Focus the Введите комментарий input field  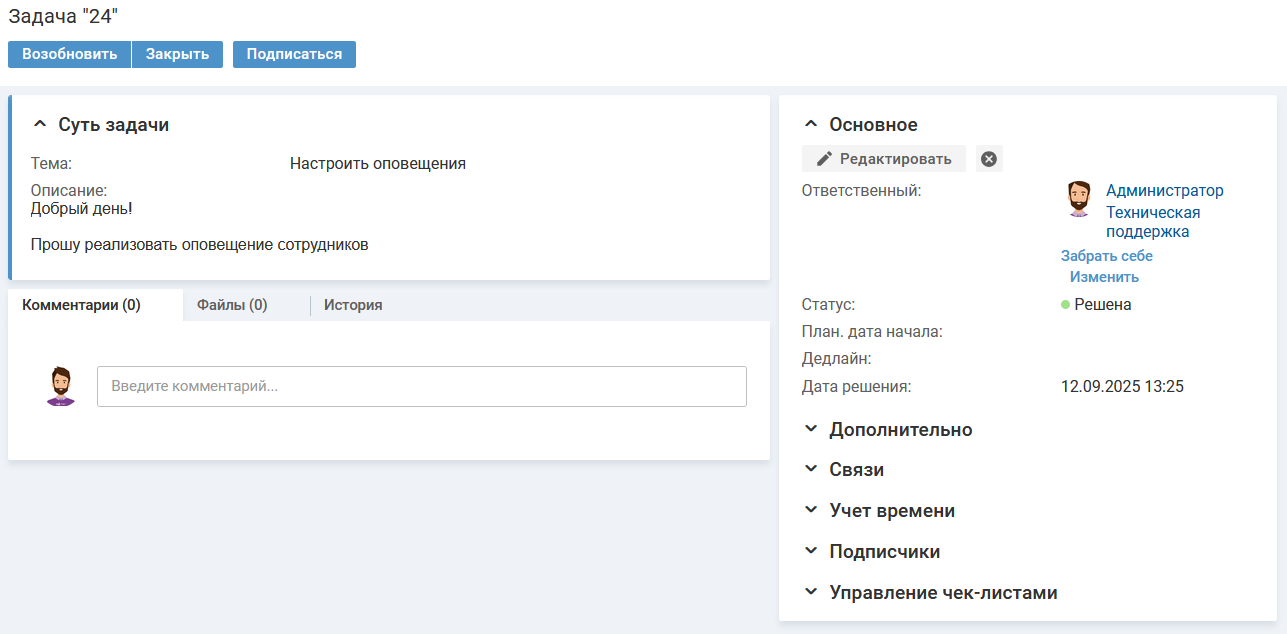coord(421,386)
